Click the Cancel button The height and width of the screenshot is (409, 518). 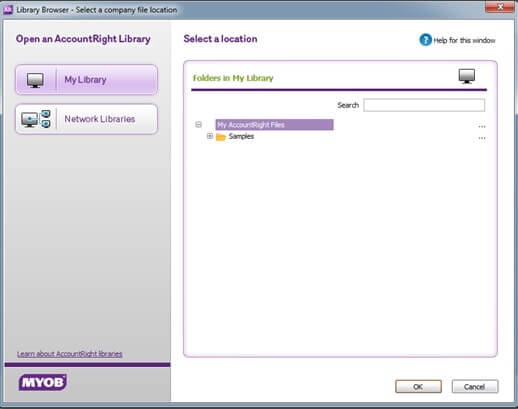click(x=475, y=387)
